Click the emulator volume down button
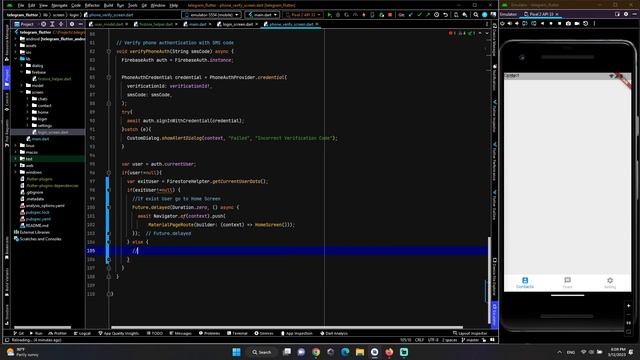 [x=517, y=24]
